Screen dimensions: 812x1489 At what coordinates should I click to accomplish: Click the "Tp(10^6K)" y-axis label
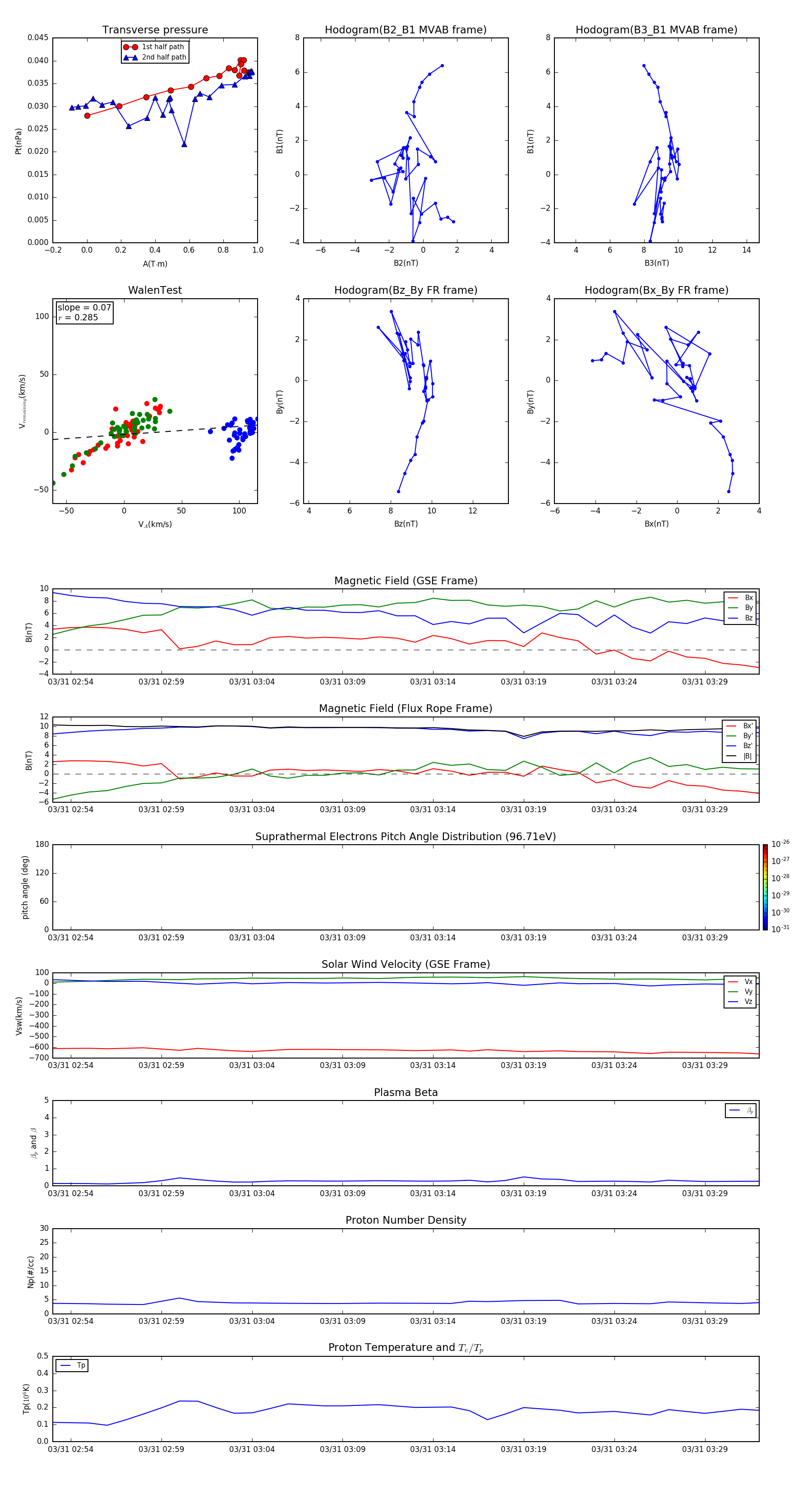click(26, 1399)
